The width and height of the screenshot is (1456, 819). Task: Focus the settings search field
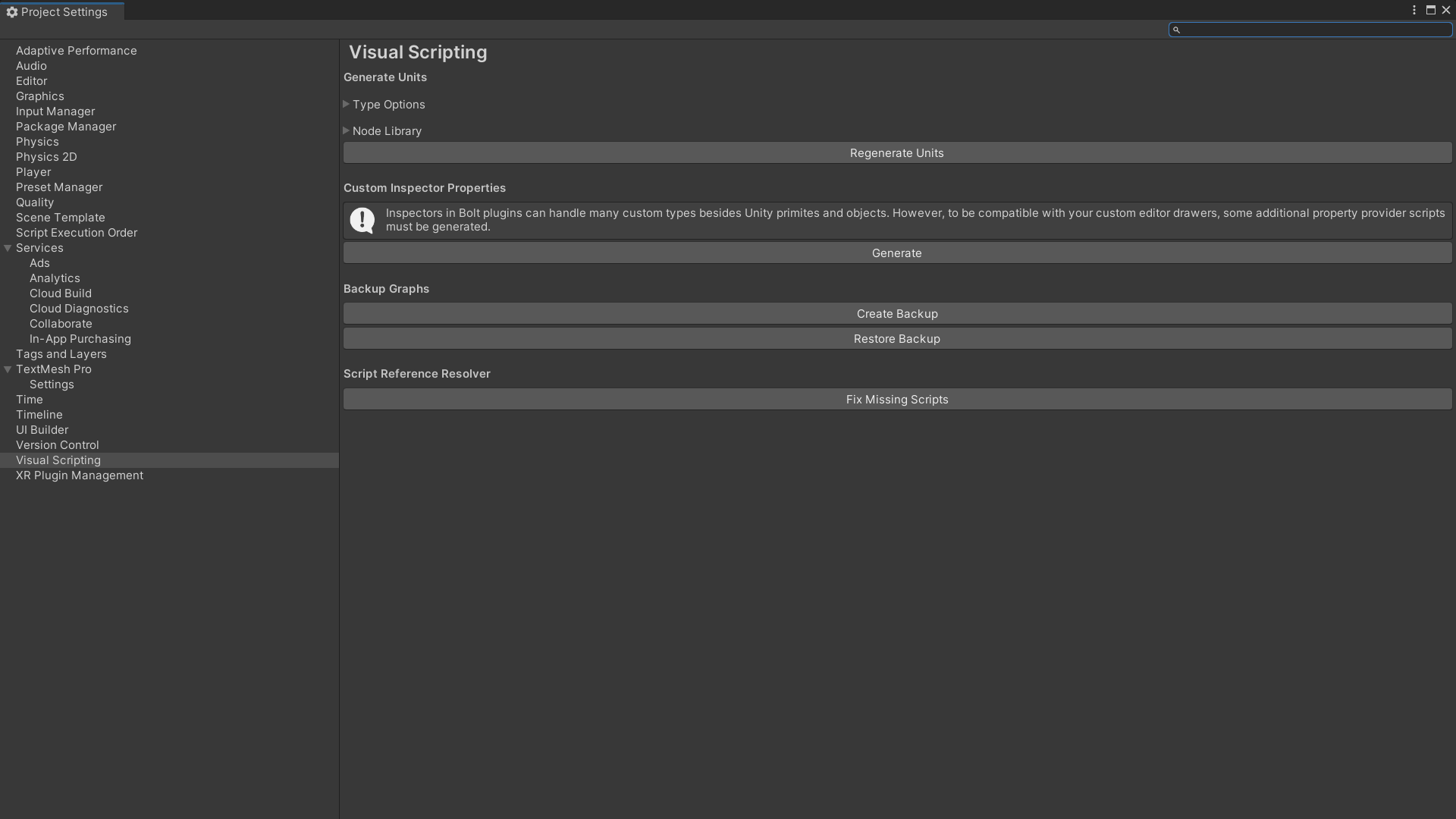pos(1316,30)
